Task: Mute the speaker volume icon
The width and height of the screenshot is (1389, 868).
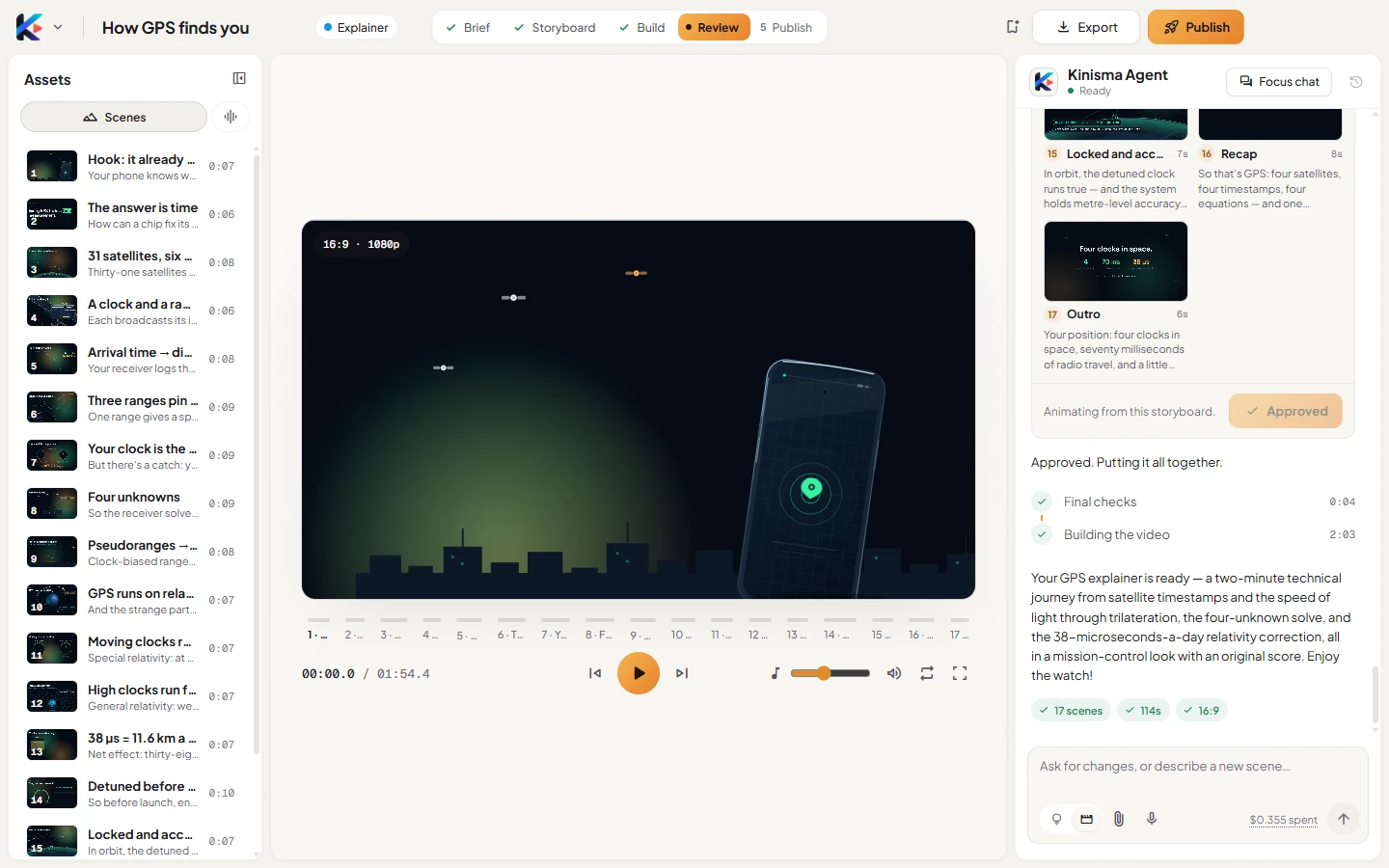Action: pos(894,673)
